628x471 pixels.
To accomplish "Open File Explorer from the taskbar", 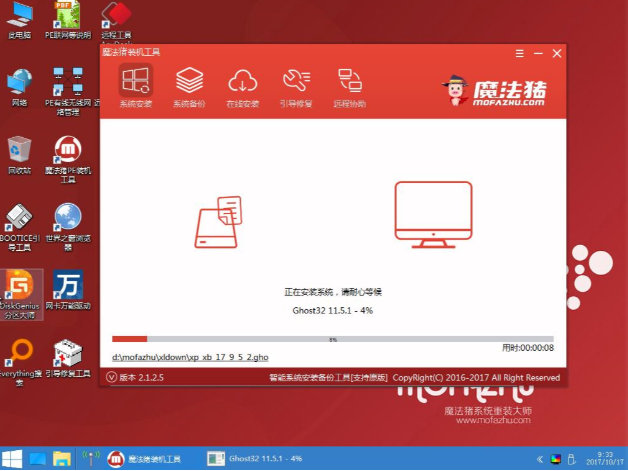I will tap(62, 459).
